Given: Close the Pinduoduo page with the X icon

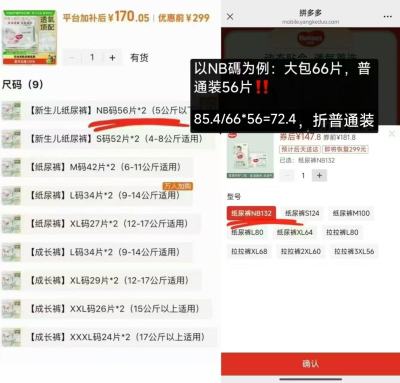Looking at the screenshot, I should click(x=230, y=16).
